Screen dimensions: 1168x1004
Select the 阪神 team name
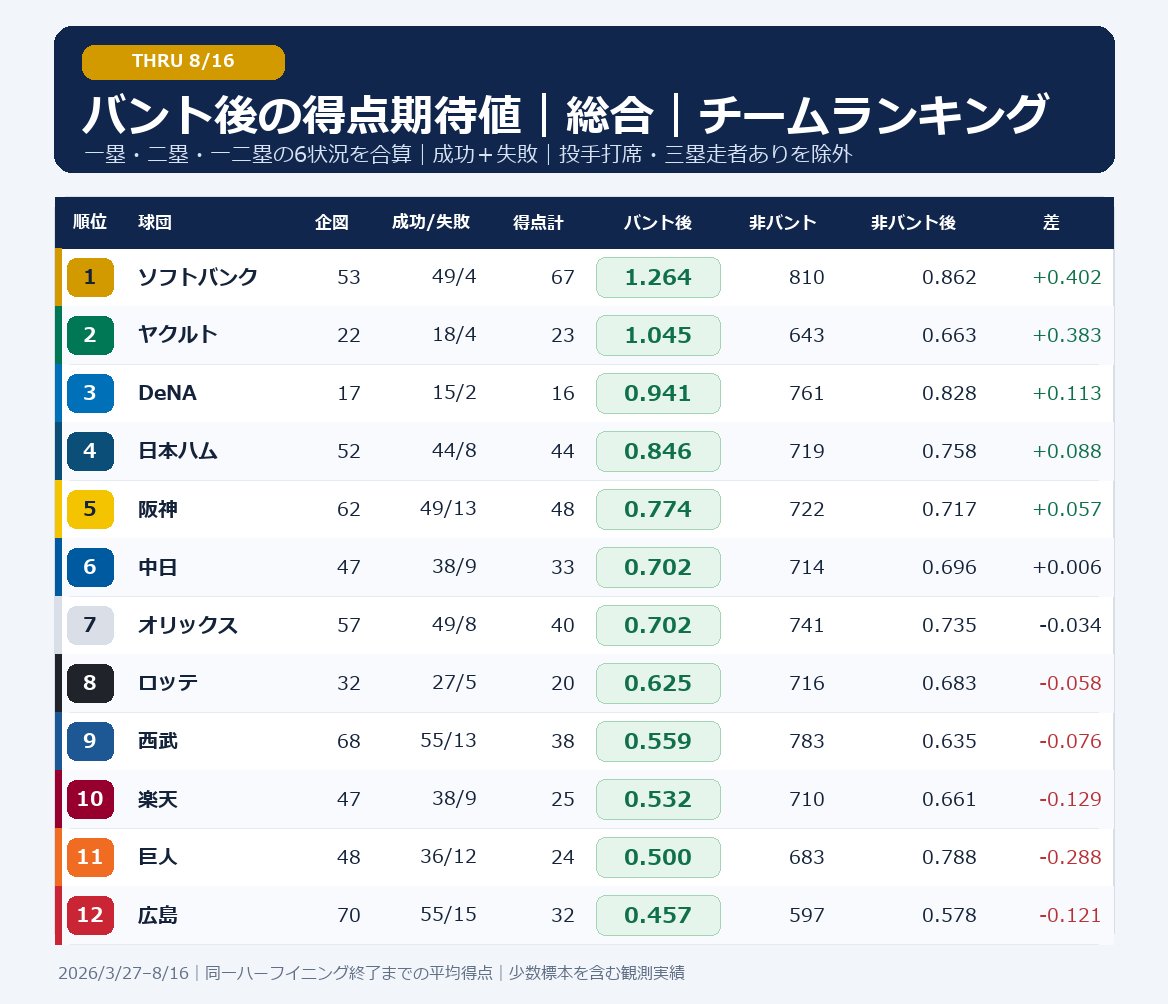pos(158,509)
